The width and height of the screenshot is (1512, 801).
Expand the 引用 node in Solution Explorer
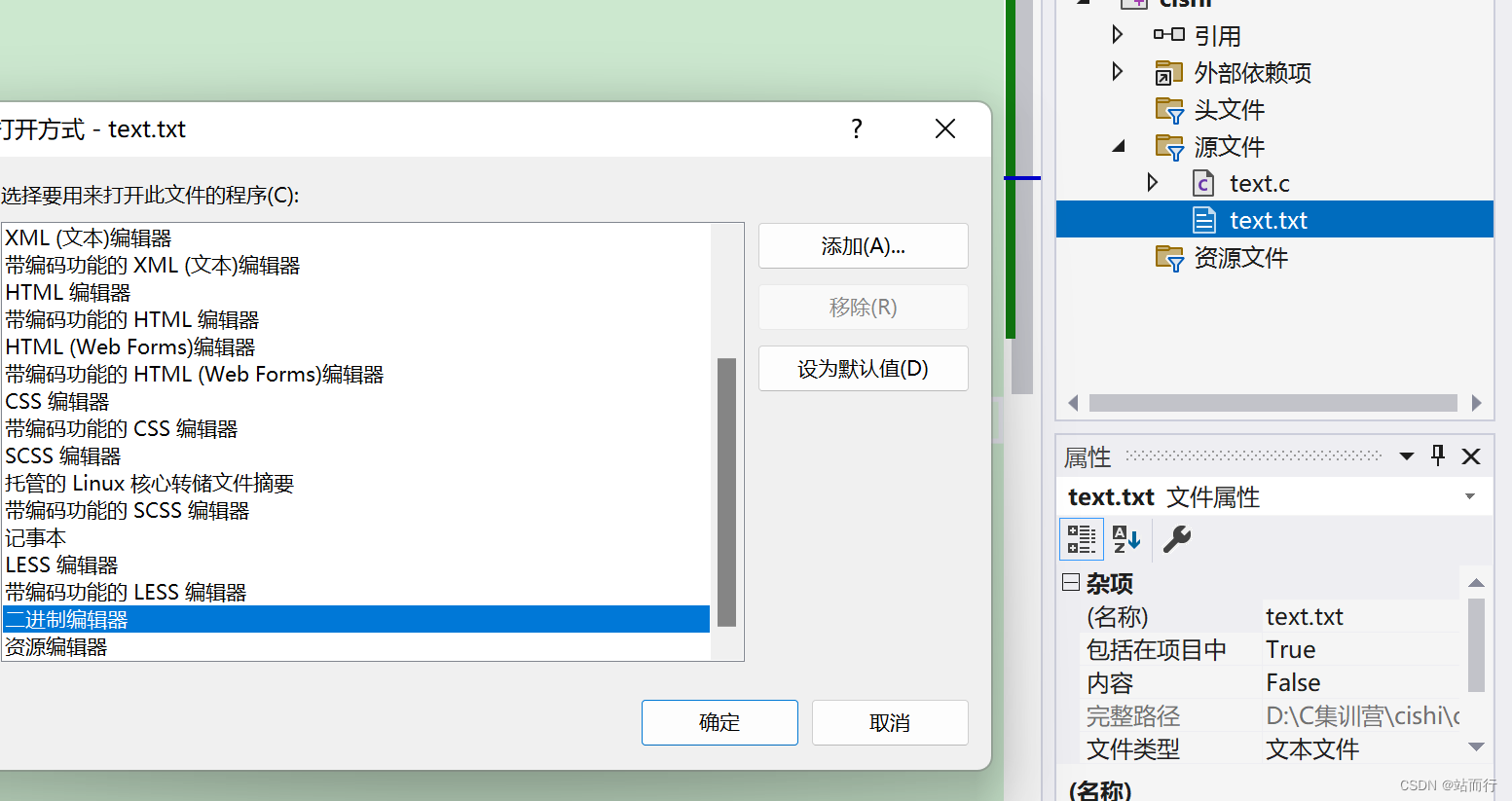[x=1117, y=35]
